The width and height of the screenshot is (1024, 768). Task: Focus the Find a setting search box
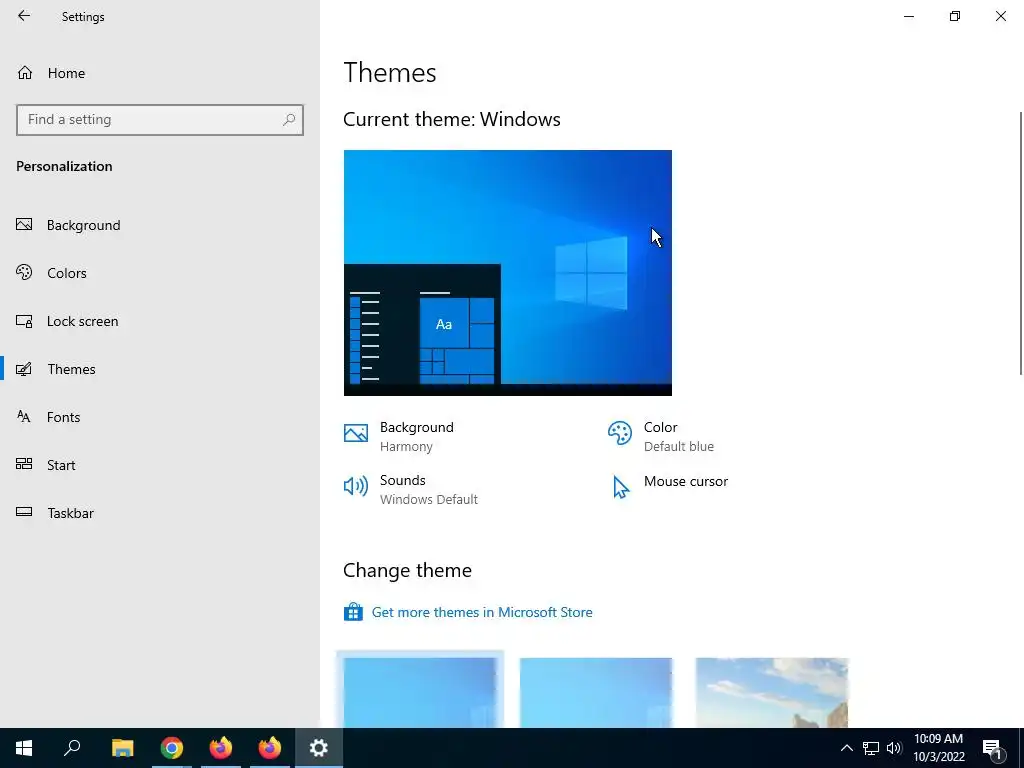coord(160,120)
